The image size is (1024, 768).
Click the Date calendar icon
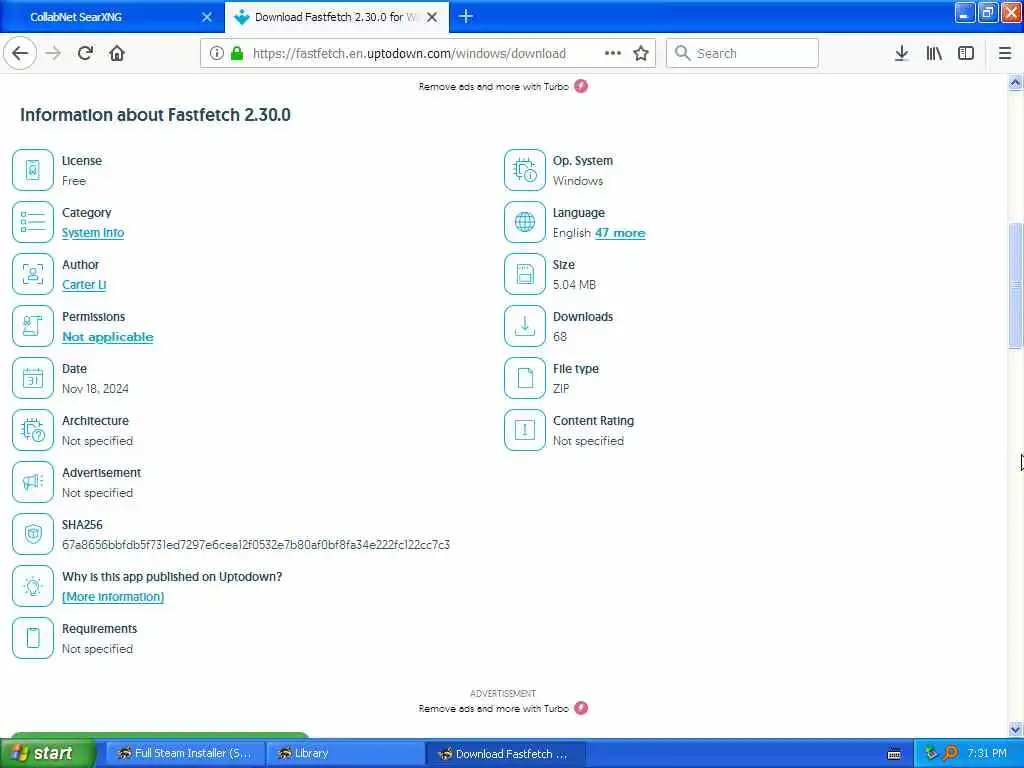click(x=33, y=377)
